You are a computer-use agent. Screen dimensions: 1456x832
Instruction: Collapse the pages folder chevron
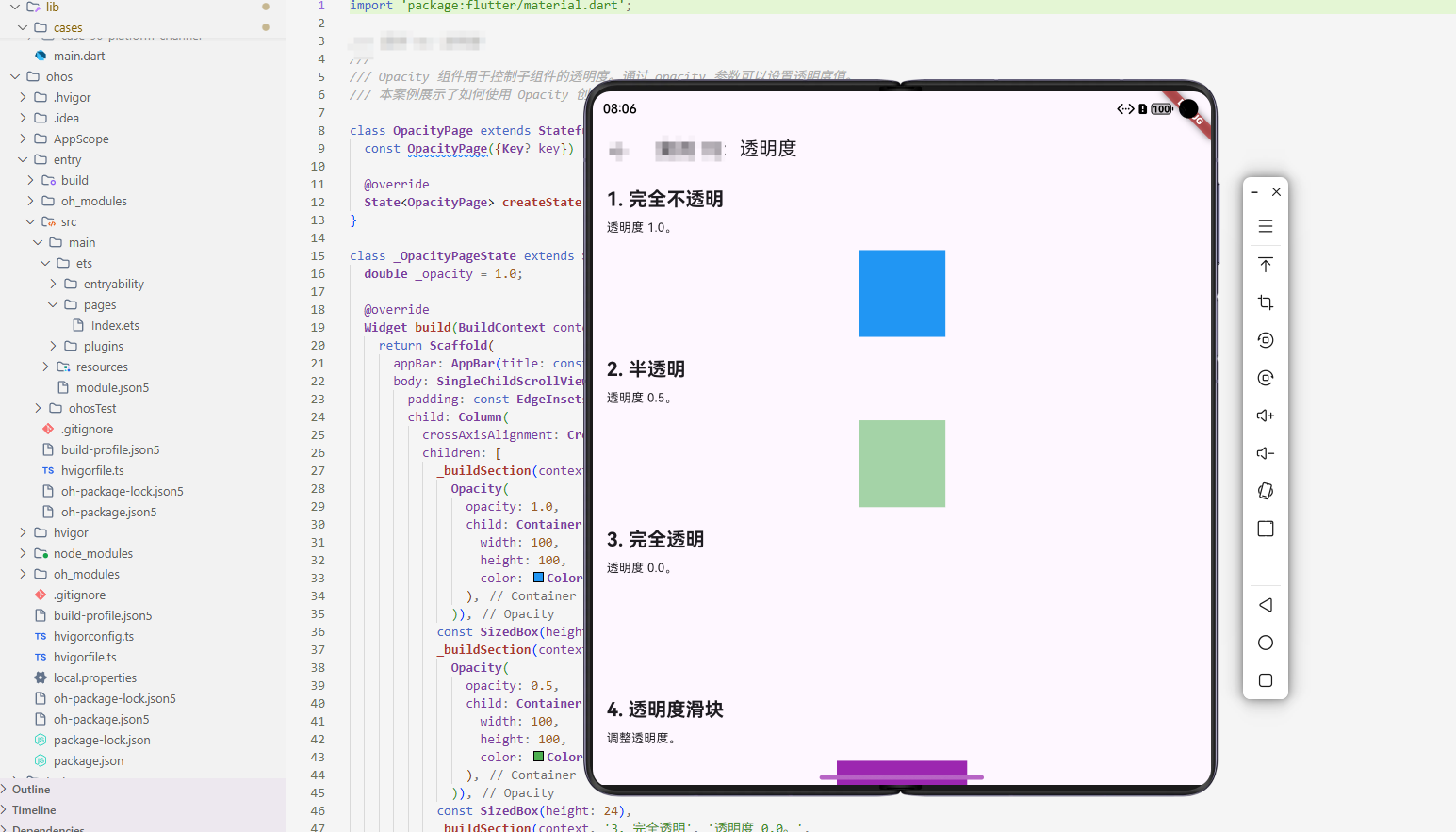pyautogui.click(x=53, y=304)
